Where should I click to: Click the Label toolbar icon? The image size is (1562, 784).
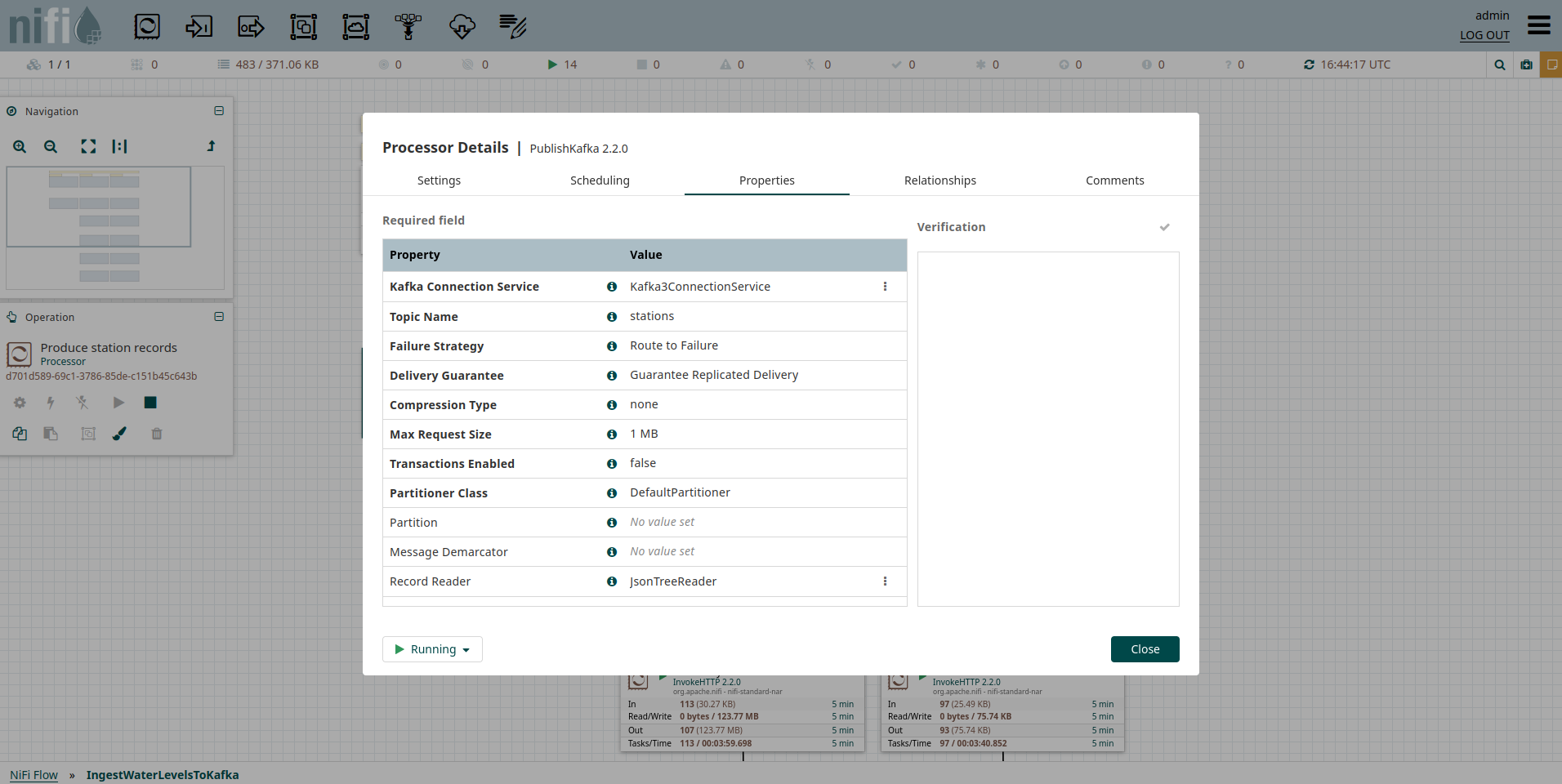(512, 27)
